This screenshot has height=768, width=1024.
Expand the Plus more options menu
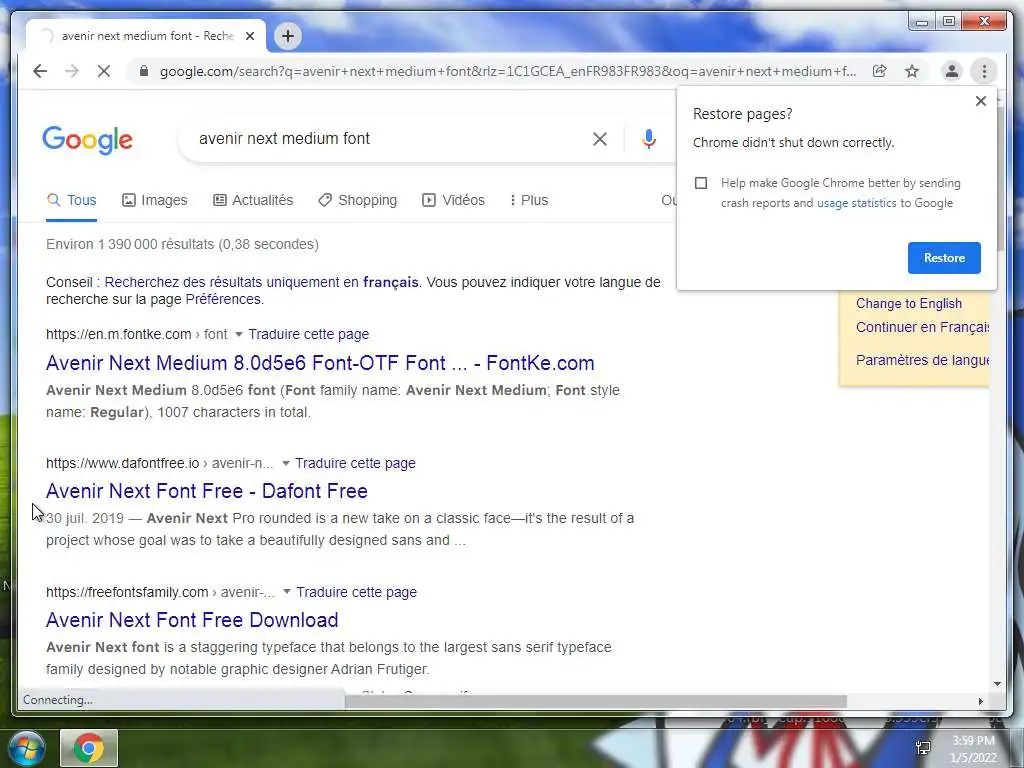(529, 200)
